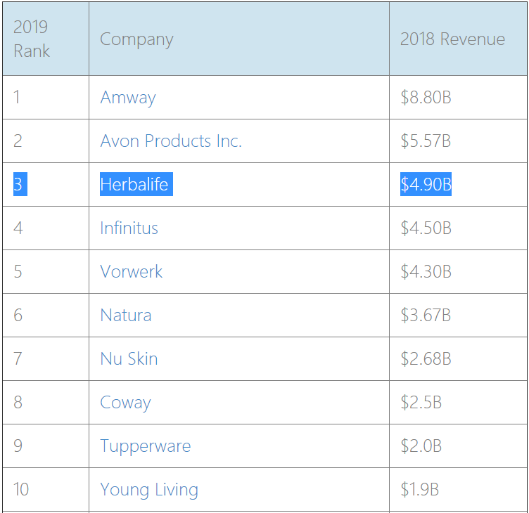Click the 2019 Rank column header
Screen dimensions: 529x513
pos(46,39)
